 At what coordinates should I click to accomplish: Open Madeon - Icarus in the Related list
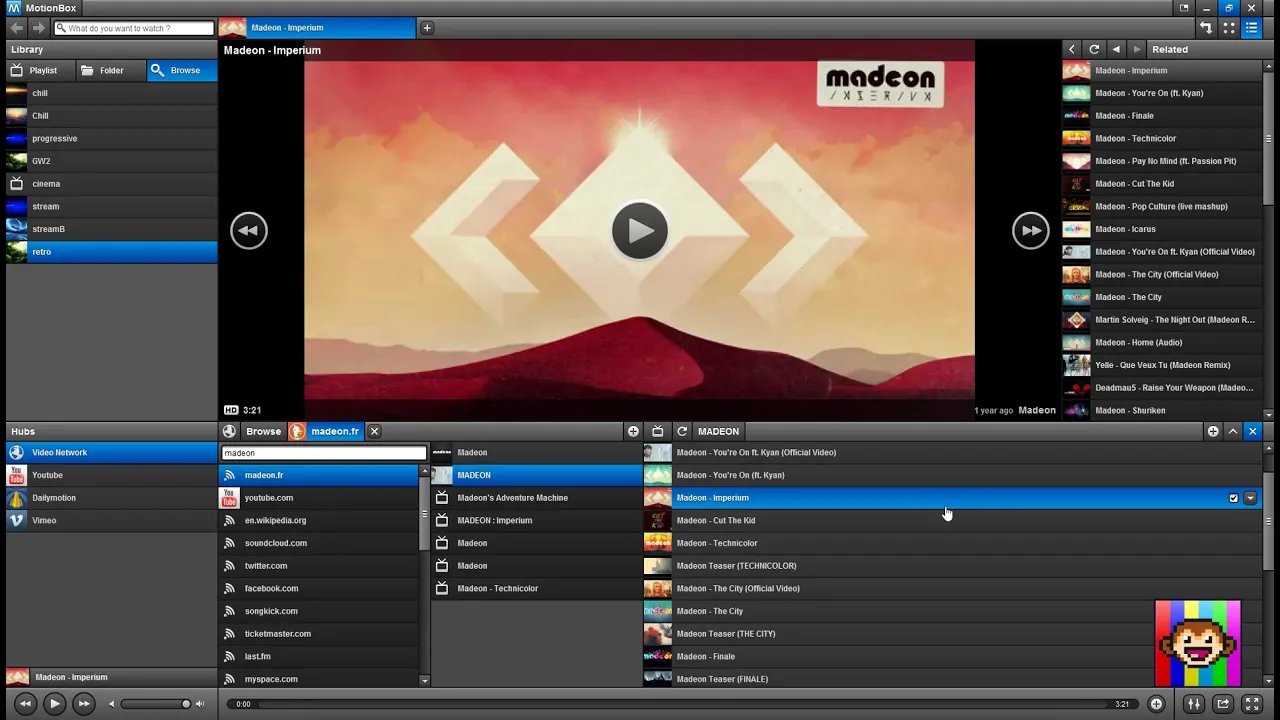pos(1162,229)
